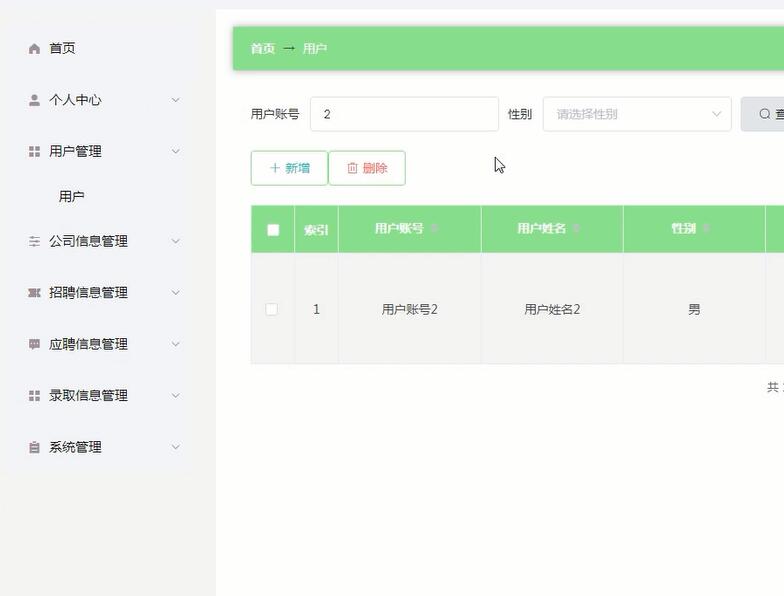The height and width of the screenshot is (596, 784).
Task: Click 索引 column header
Action: [316, 230]
